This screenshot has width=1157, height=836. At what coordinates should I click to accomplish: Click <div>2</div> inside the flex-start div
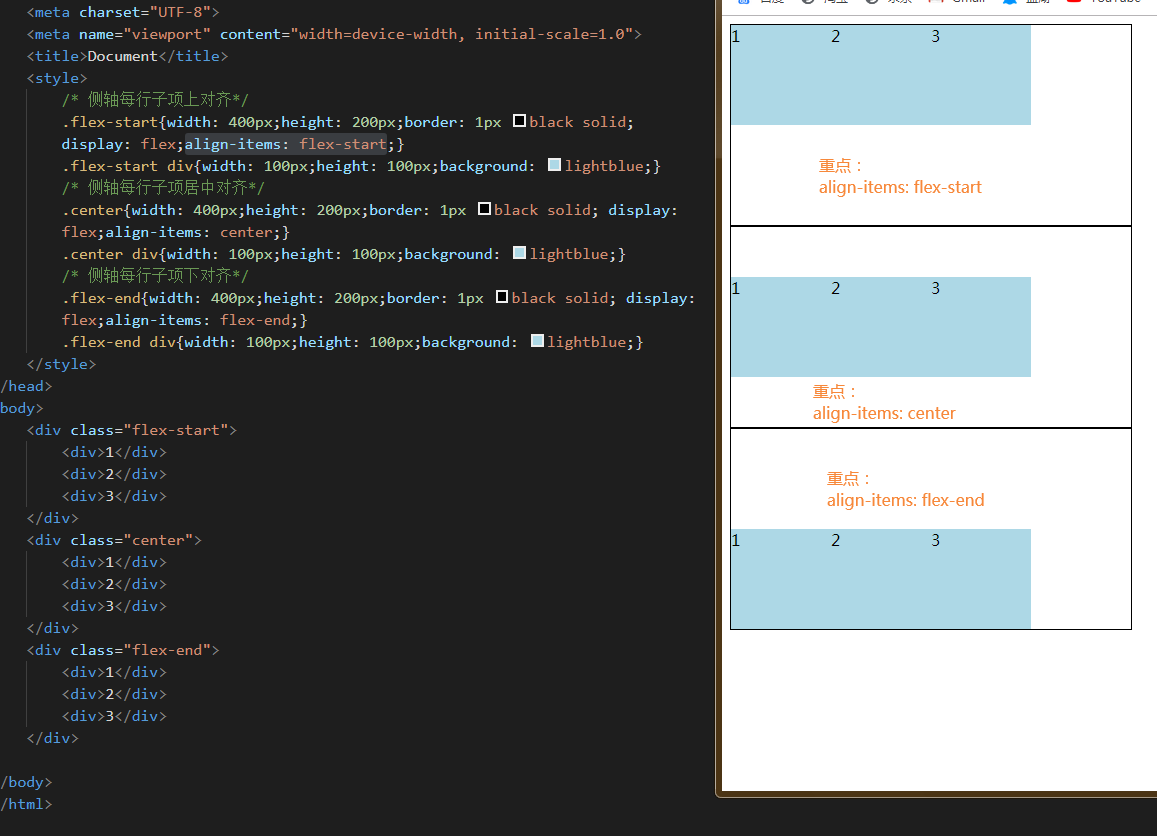point(114,474)
